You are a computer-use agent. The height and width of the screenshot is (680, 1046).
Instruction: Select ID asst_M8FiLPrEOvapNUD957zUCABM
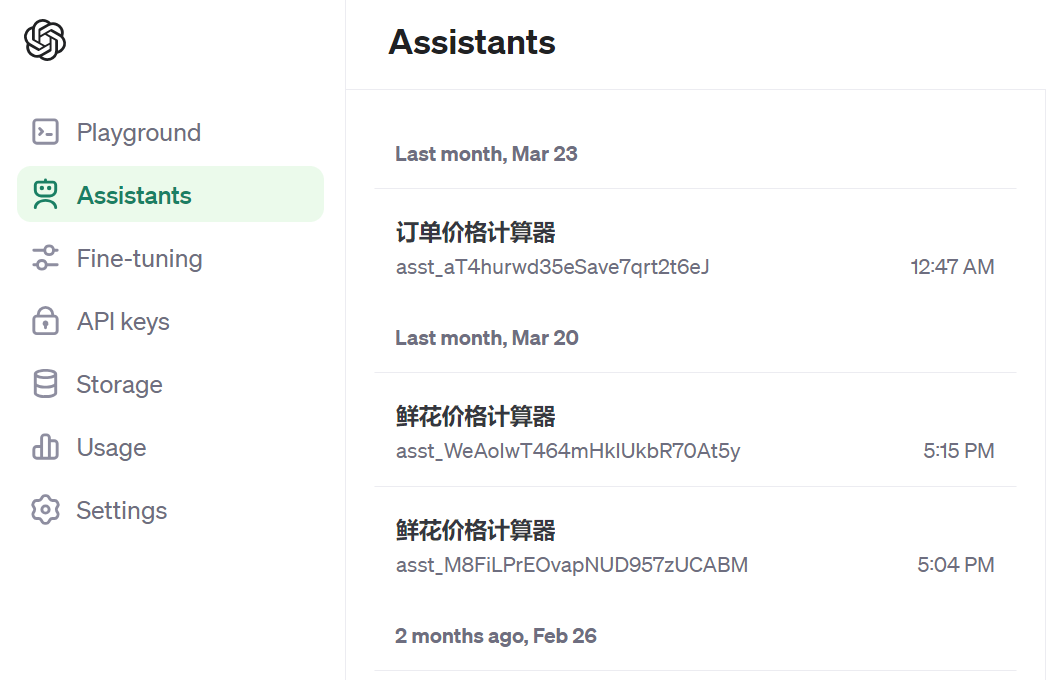coord(572,565)
